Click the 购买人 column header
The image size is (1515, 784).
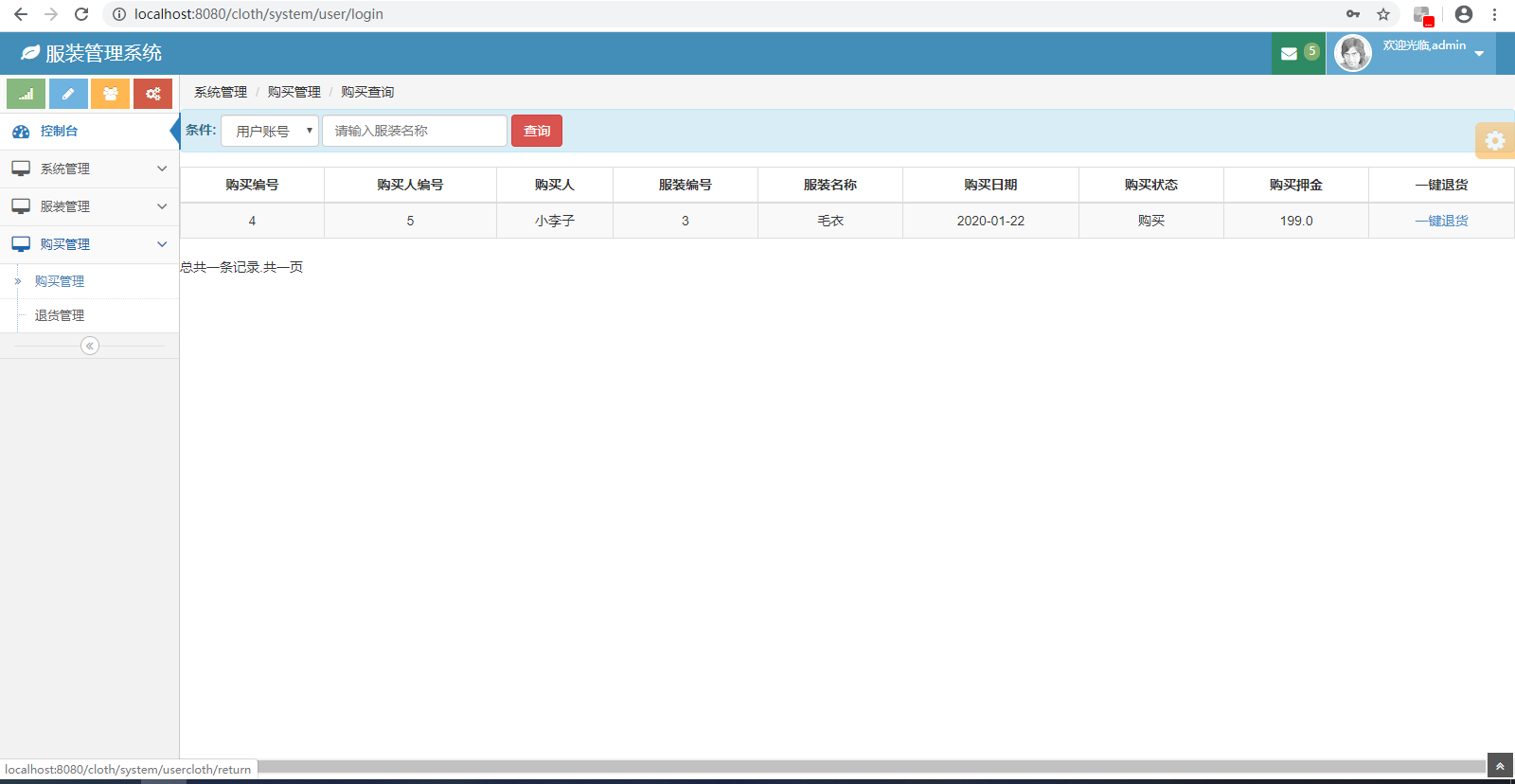555,185
